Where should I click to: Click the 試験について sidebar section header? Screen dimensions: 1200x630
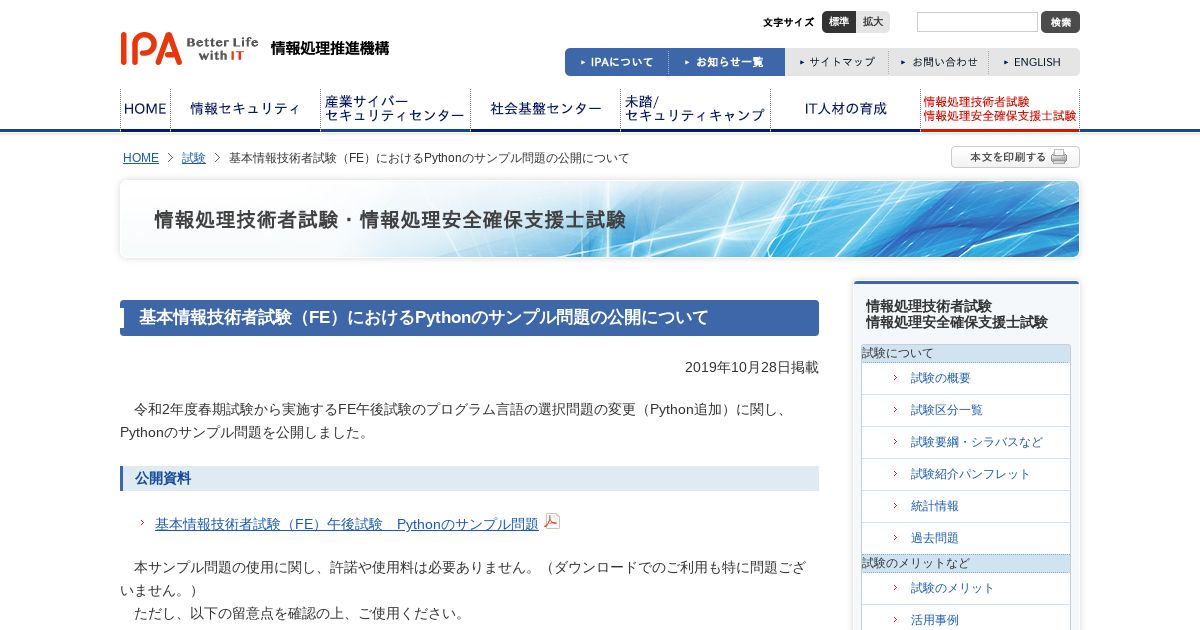click(966, 353)
